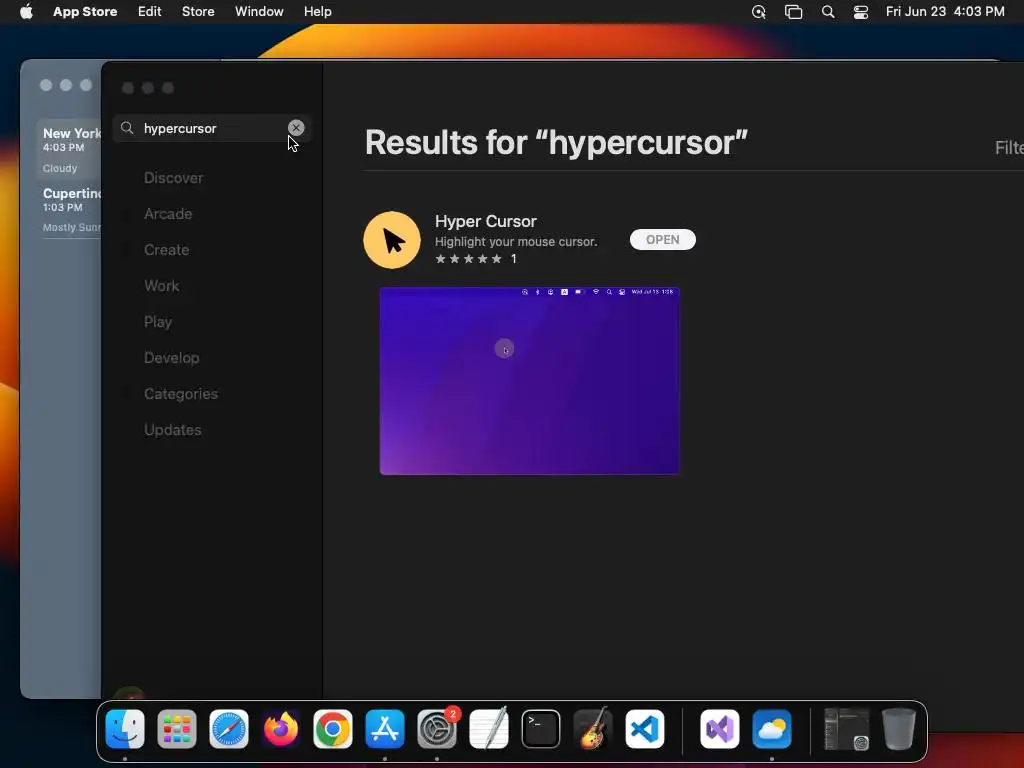
Task: Open Launchpad from the Dock
Action: [177, 729]
